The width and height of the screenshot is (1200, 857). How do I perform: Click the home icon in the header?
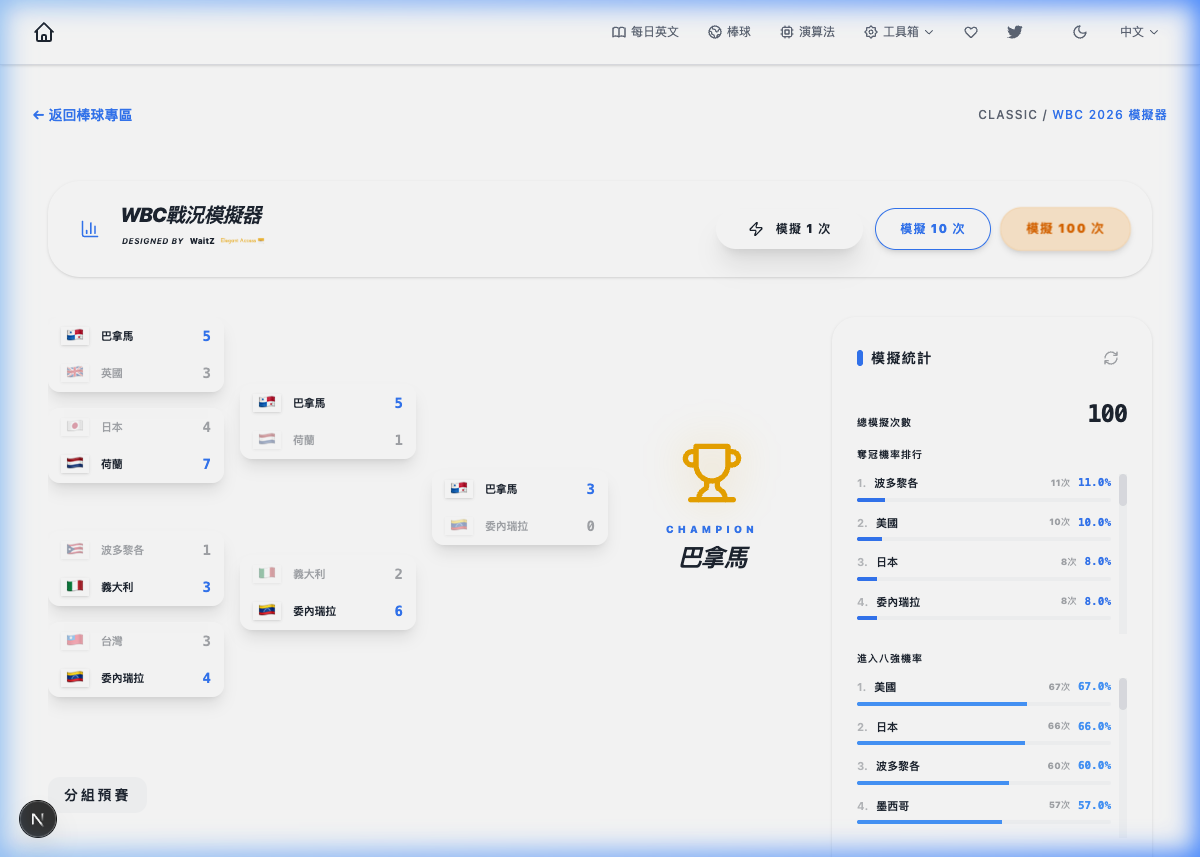[x=44, y=32]
